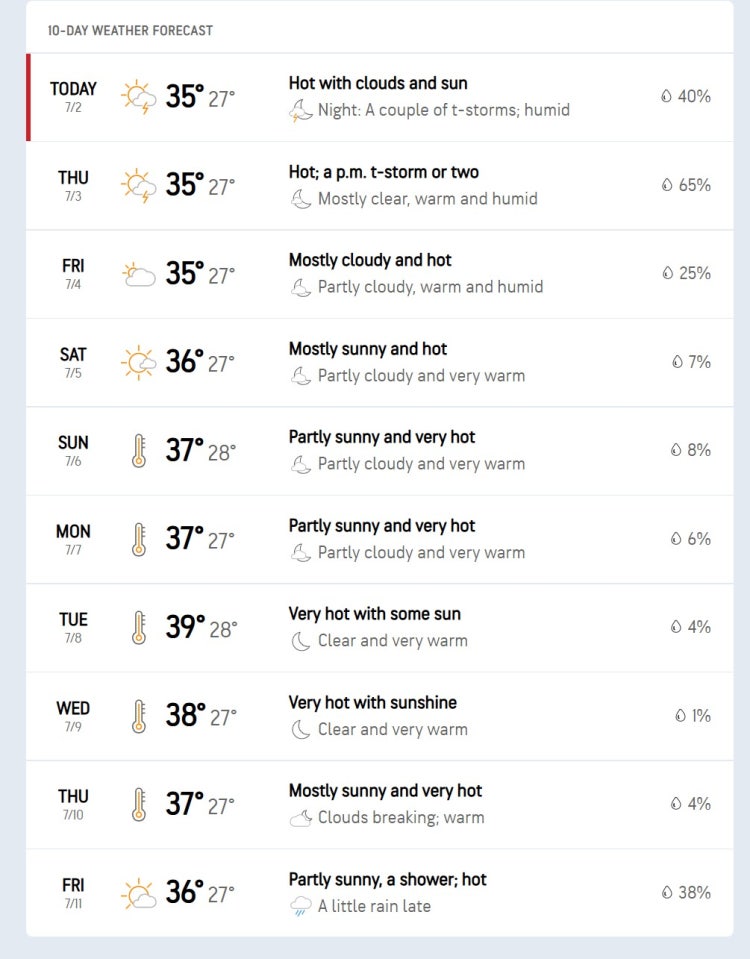Click Saturday 7/5 mostly sunny icon
Screen dimensions: 750x959
pyautogui.click(x=138, y=362)
